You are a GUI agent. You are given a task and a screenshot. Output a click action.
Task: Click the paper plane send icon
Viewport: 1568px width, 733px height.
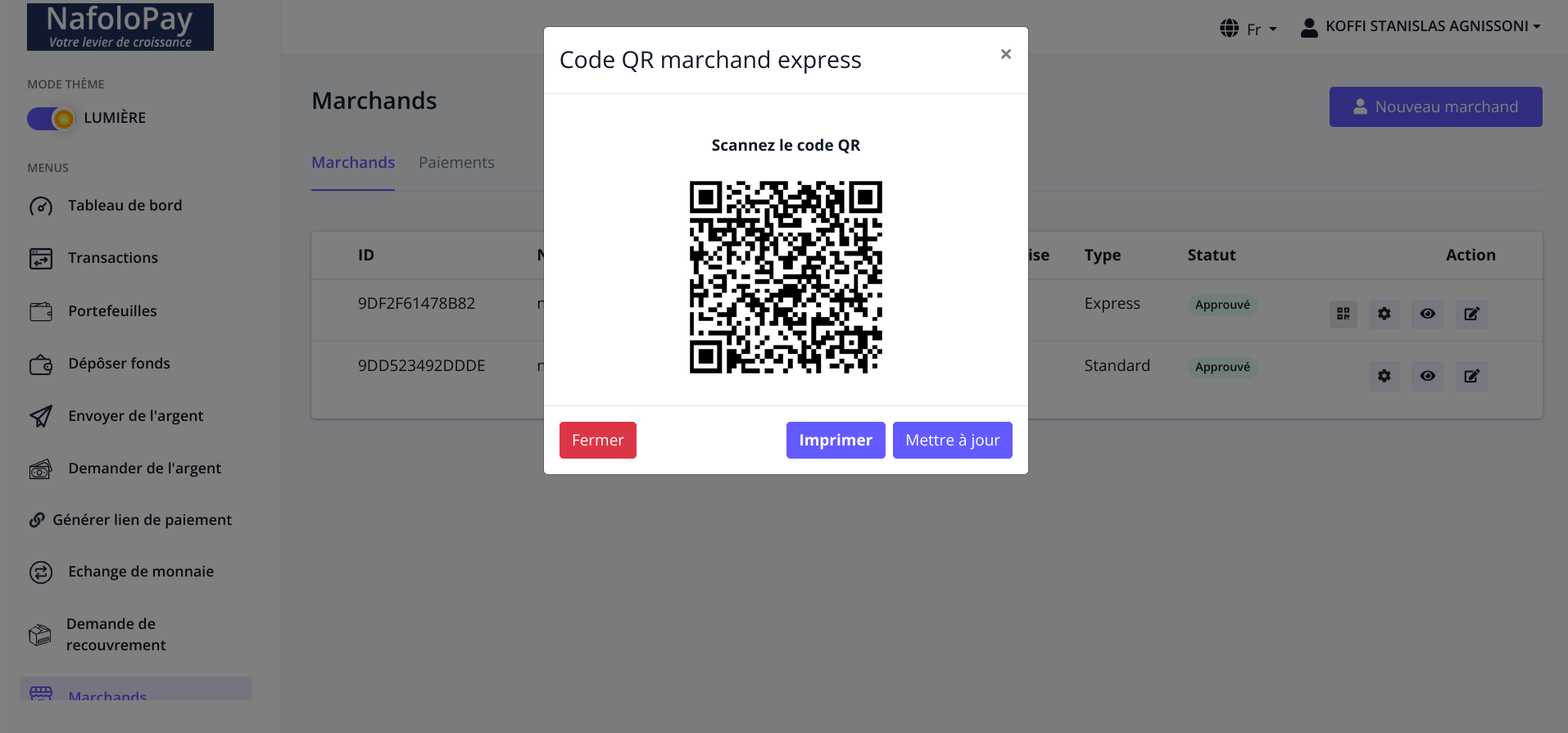[x=41, y=416]
